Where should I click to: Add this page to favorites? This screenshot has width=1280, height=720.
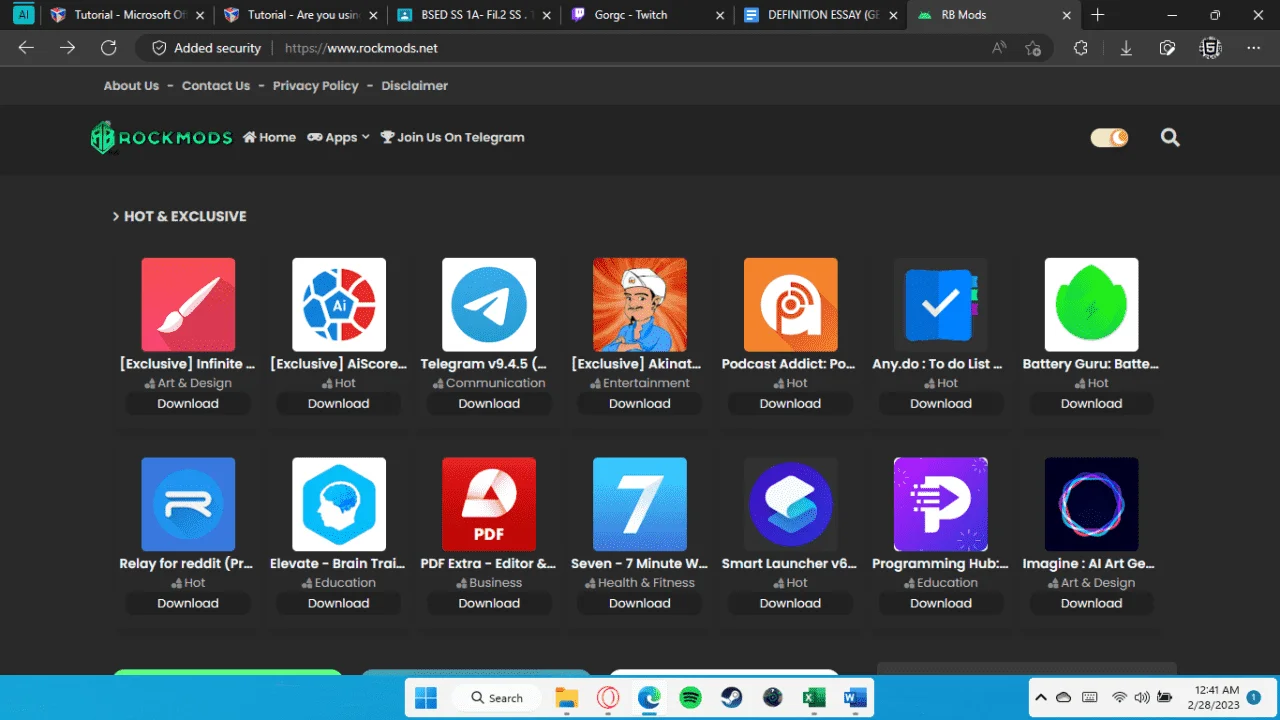pos(1033,48)
